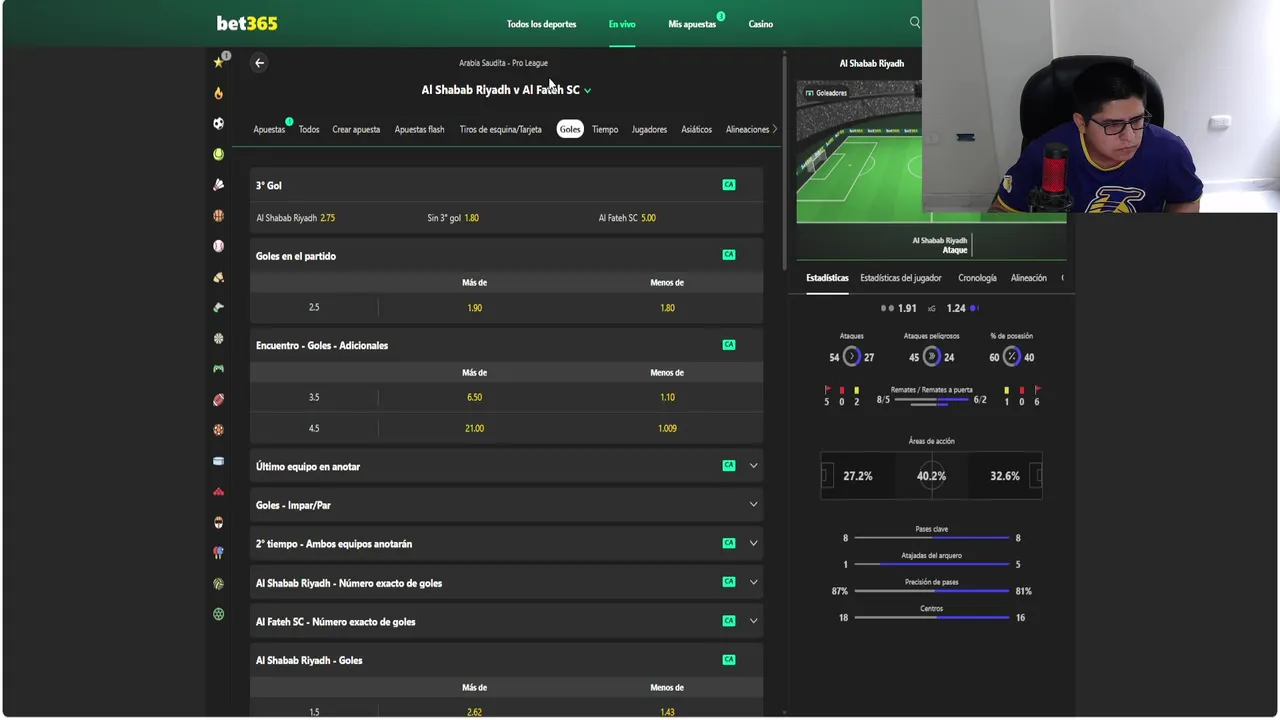Open the badminton shuttlecock sport icon

tap(218, 185)
